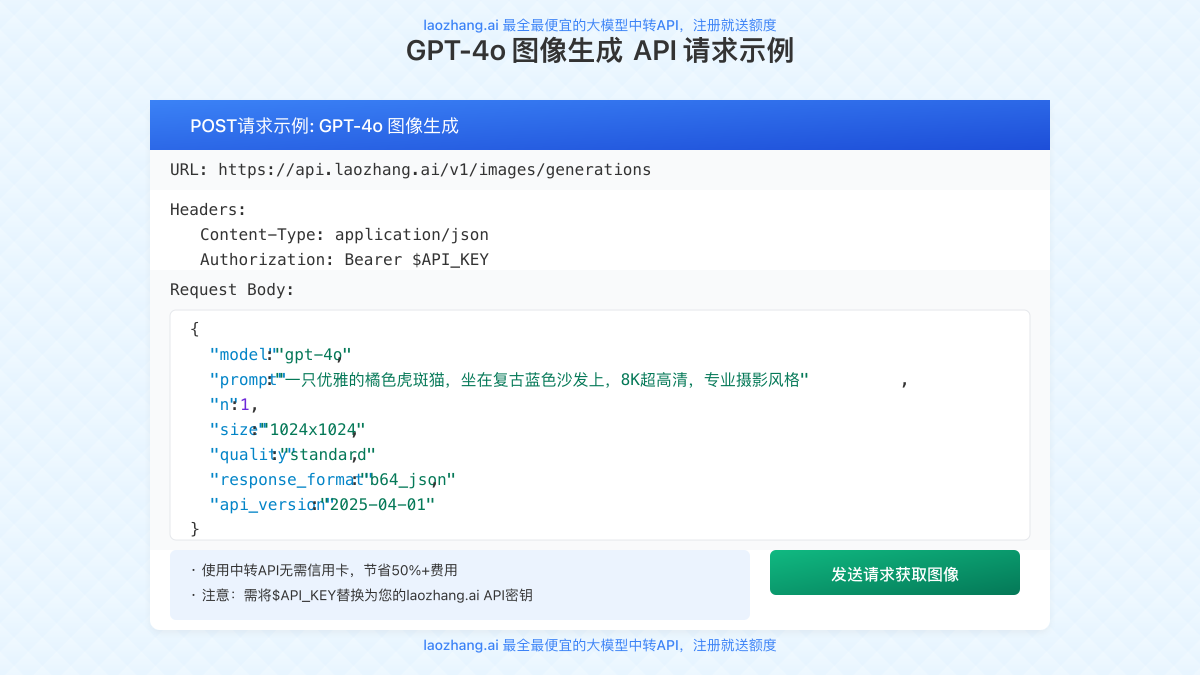Click the "standard" value
Screen dimensions: 1200x675
click(327, 455)
